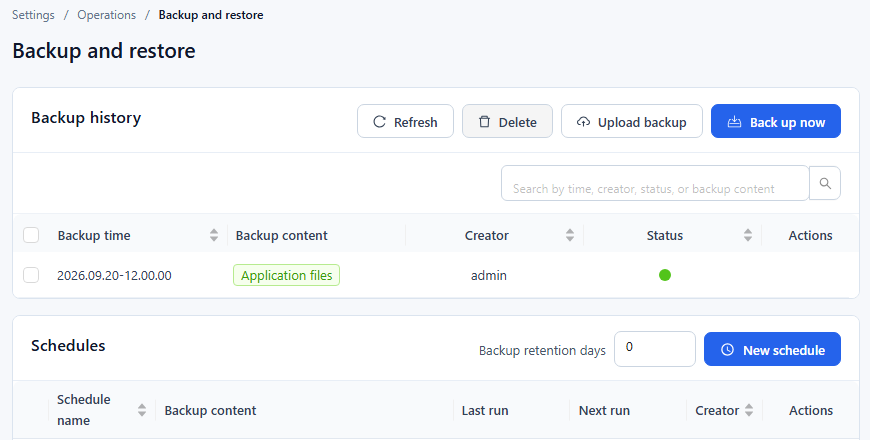The height and width of the screenshot is (440, 870).
Task: Click the Backup and restore breadcrumb item
Action: (211, 15)
